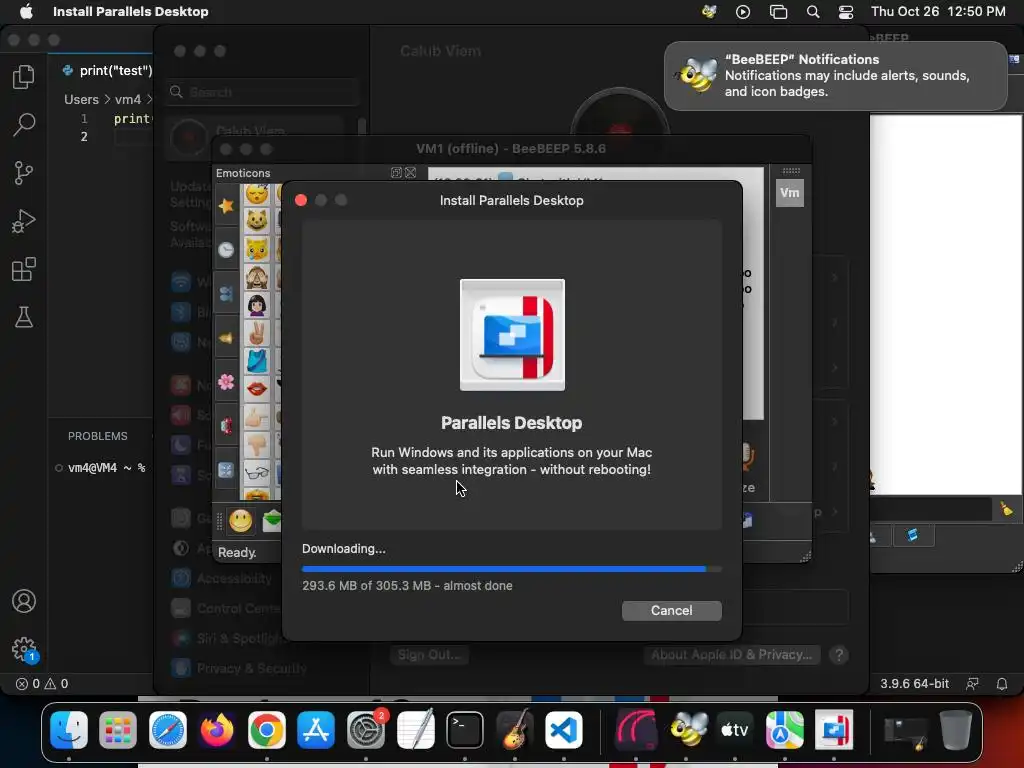Open Finder from the Dock
The height and width of the screenshot is (768, 1024).
click(69, 729)
